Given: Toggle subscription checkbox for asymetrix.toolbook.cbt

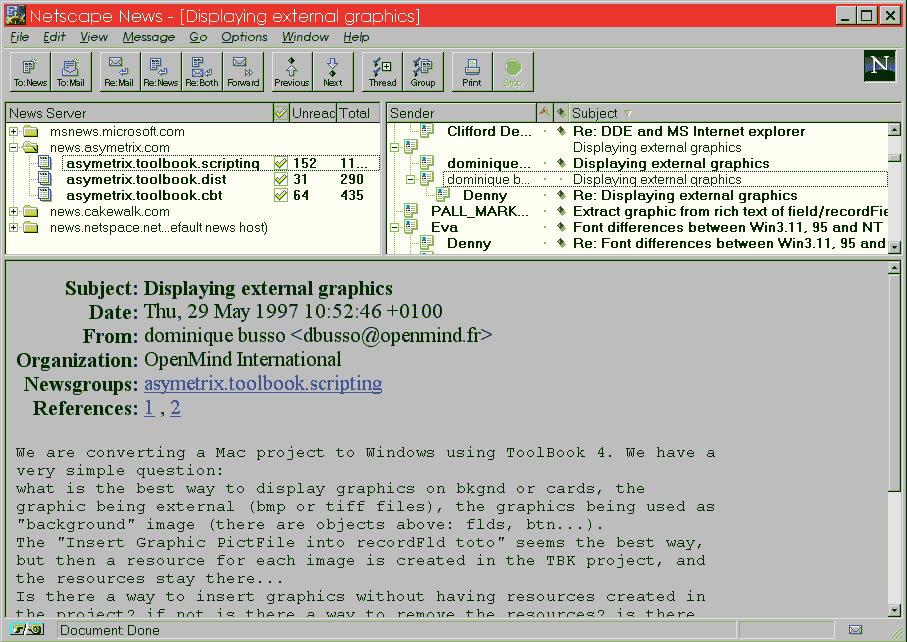Looking at the screenshot, I should point(281,196).
